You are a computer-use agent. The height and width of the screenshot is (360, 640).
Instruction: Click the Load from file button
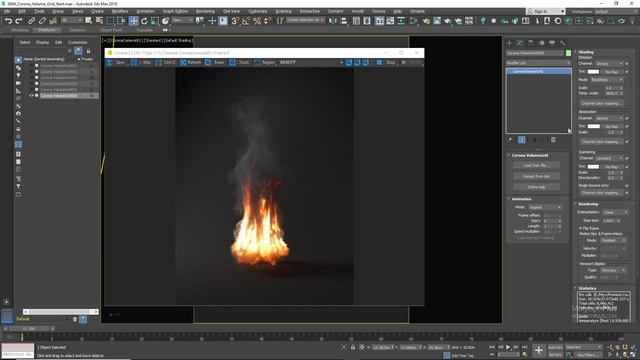point(536,166)
